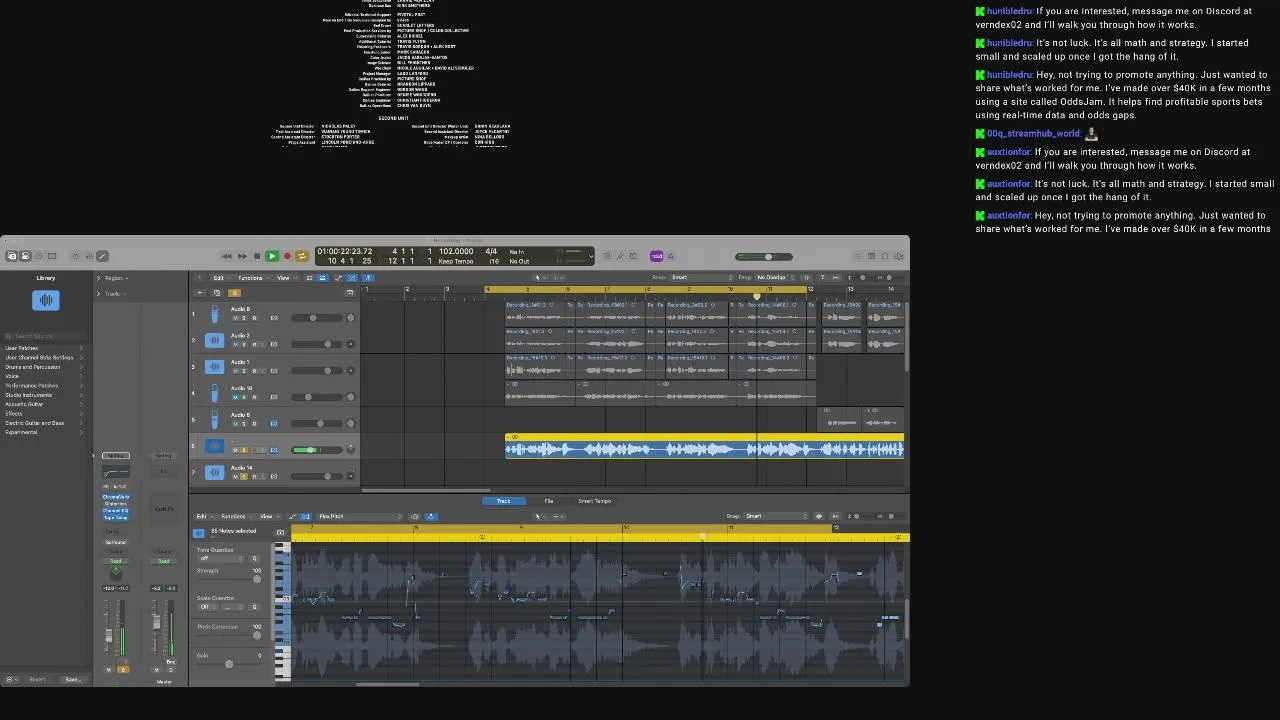Click the Library search field
Viewport: 1280px width, 720px height.
point(46,336)
